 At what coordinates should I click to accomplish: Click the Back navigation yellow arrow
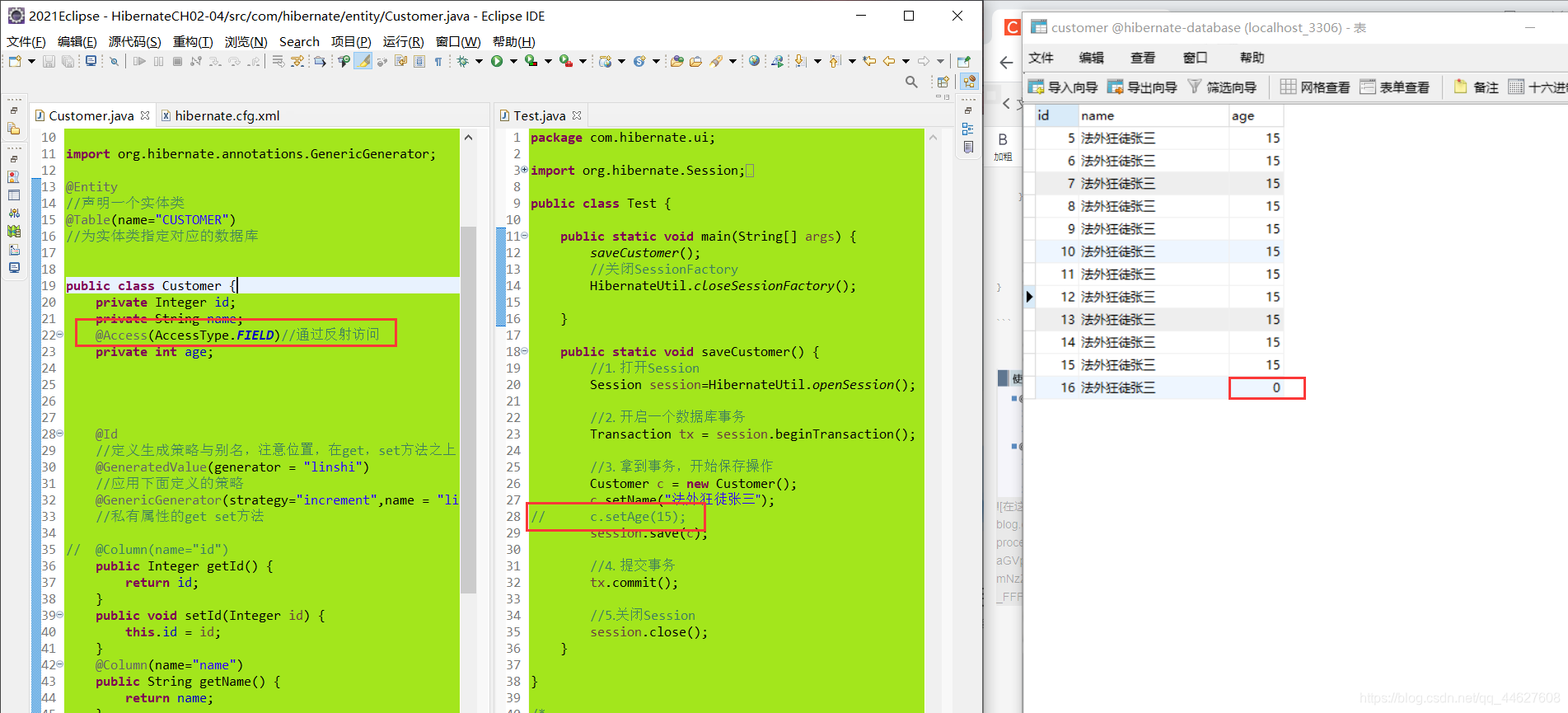click(888, 61)
